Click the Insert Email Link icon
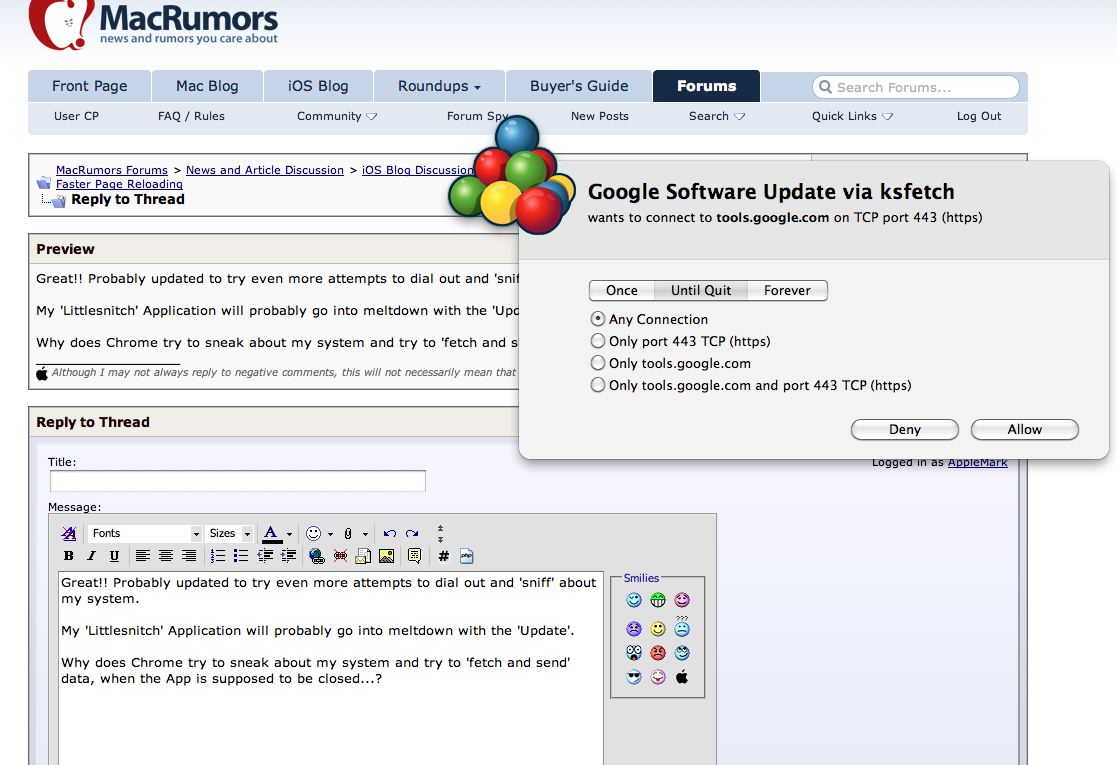 (363, 556)
